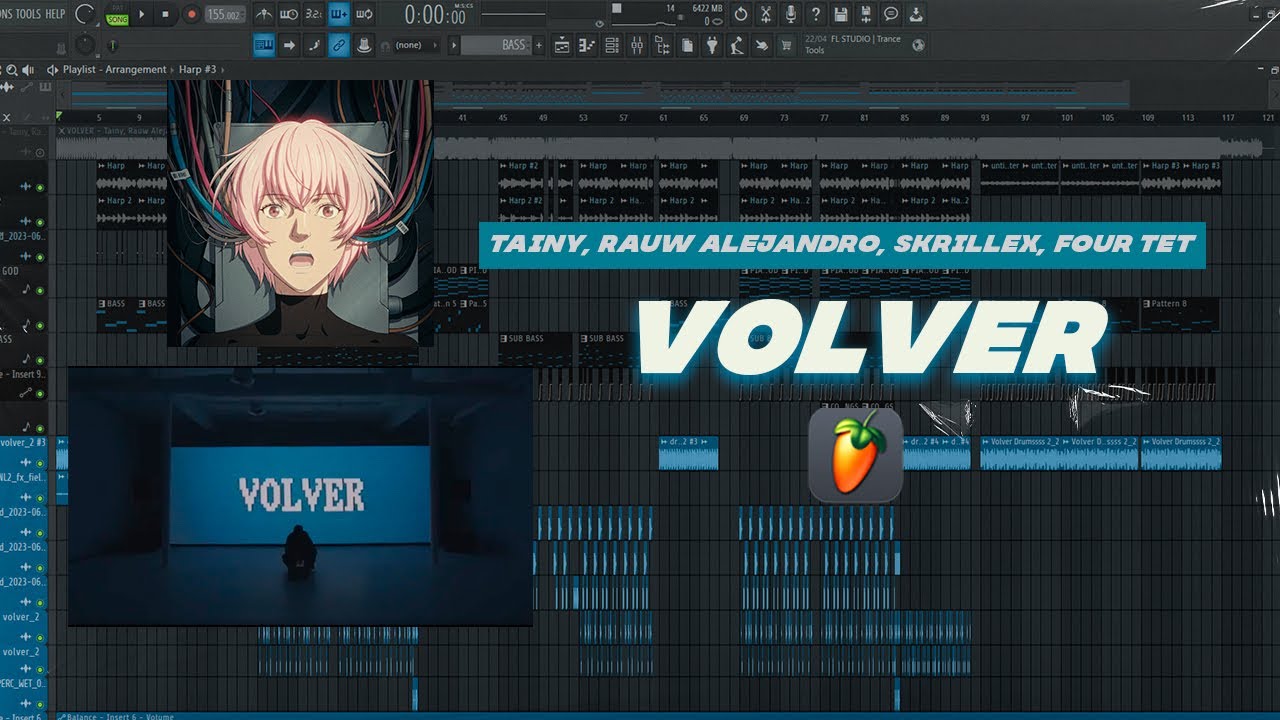Click the timeline bar marker 101
The width and height of the screenshot is (1280, 720).
pos(1067,118)
